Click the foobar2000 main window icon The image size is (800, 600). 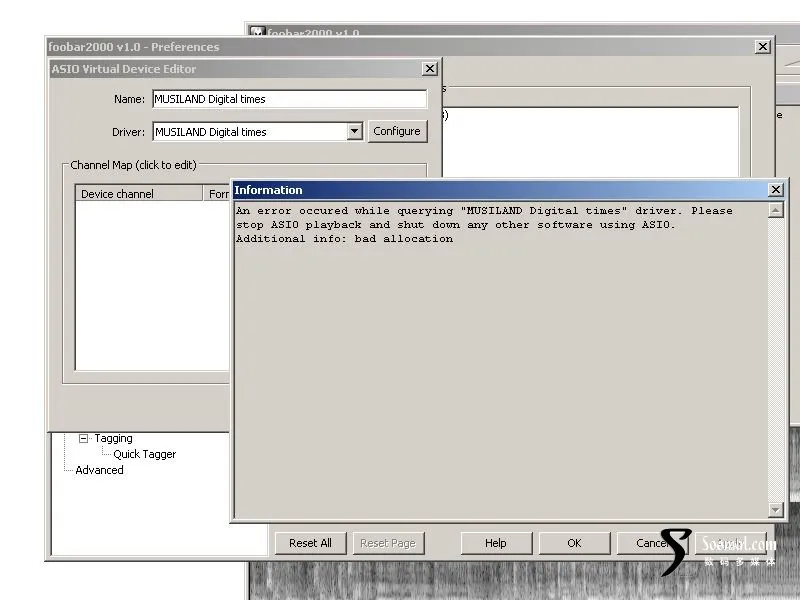[x=258, y=33]
